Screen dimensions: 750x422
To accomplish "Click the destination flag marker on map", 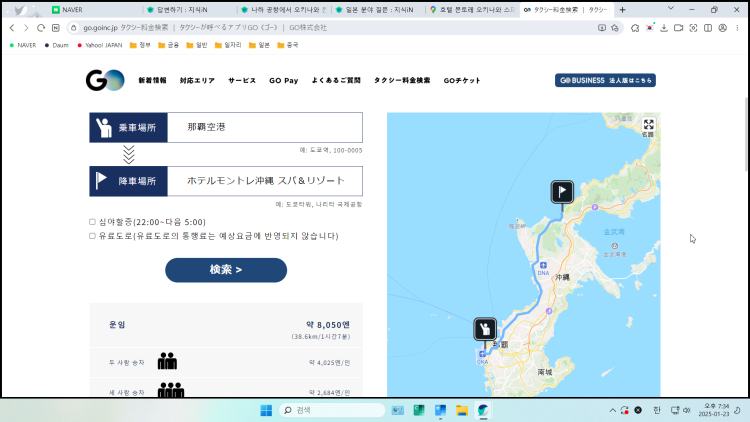I will point(562,192).
